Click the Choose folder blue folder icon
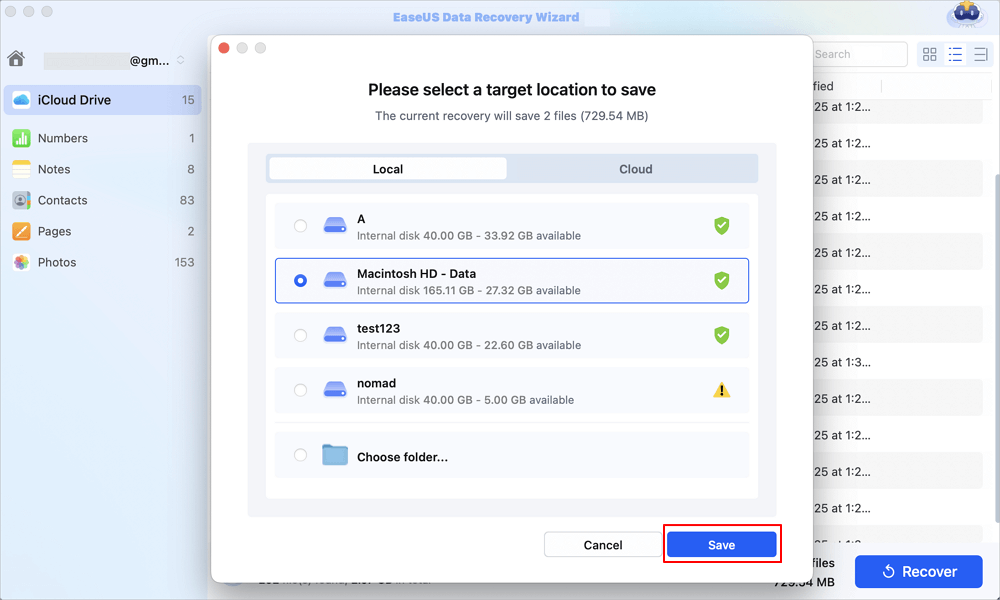The image size is (1000, 600). (335, 455)
